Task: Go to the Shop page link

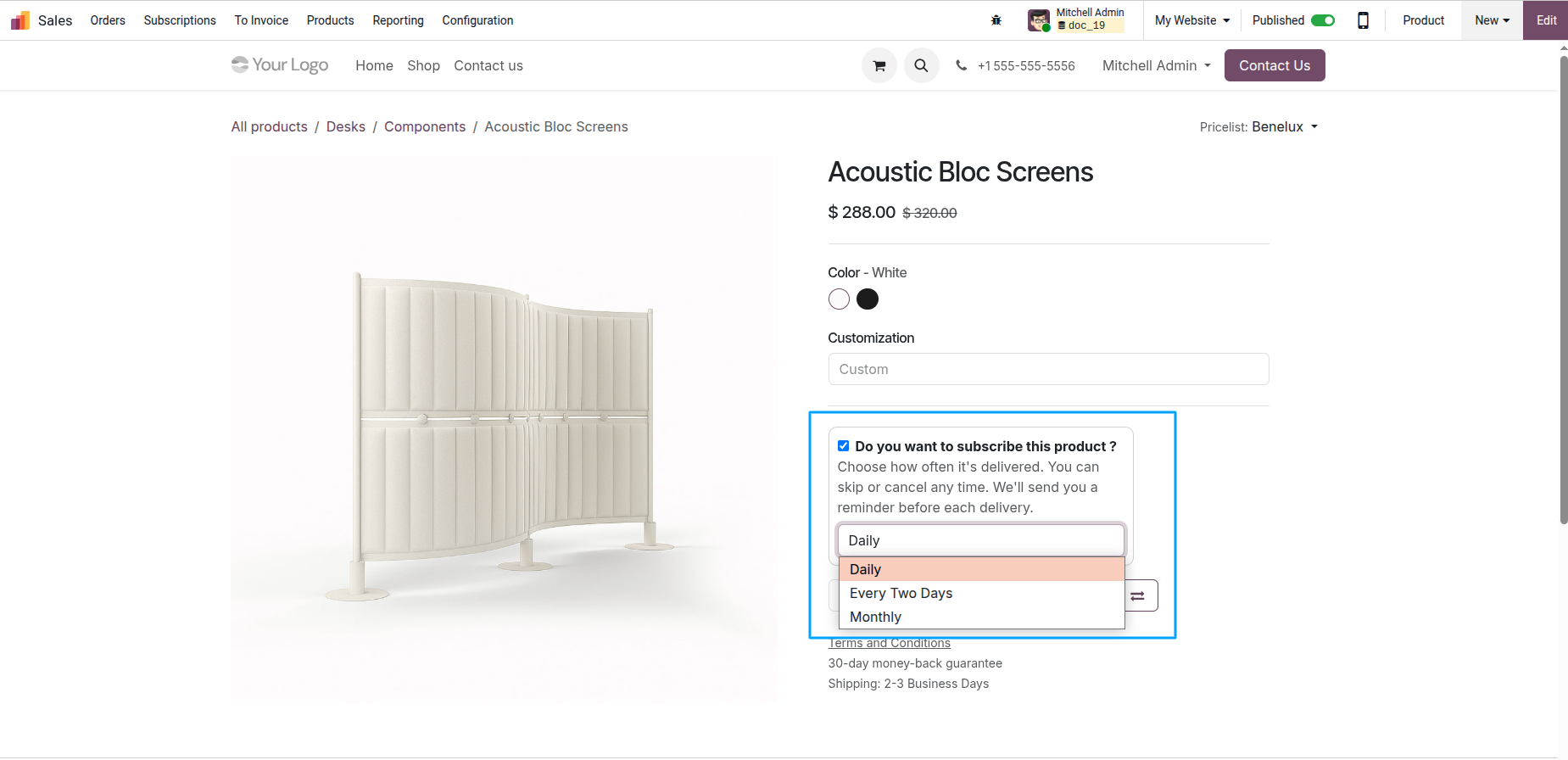Action: coord(423,65)
